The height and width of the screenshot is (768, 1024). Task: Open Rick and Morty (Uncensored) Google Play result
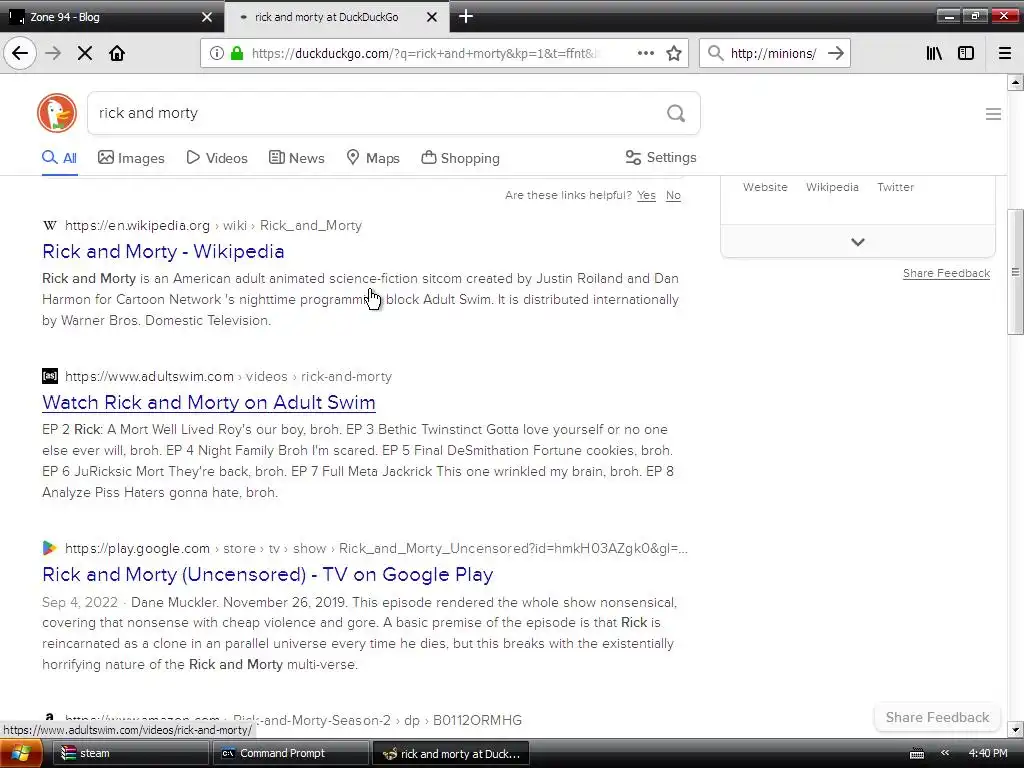268,574
